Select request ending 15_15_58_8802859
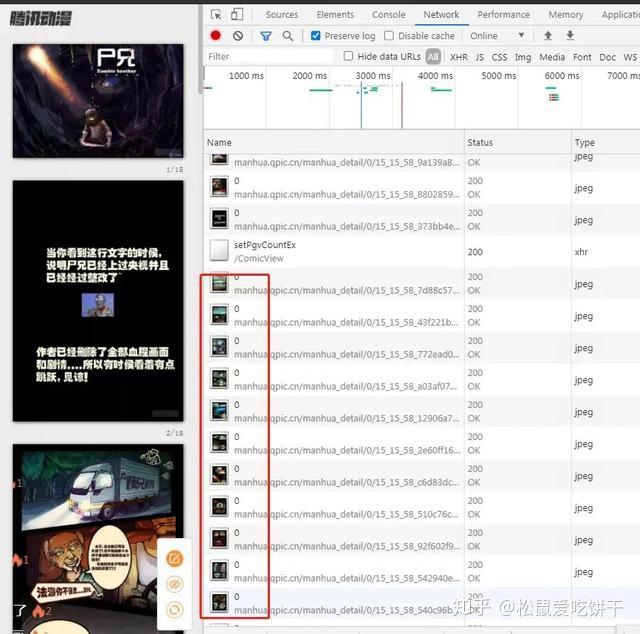The image size is (640, 634). (422, 187)
